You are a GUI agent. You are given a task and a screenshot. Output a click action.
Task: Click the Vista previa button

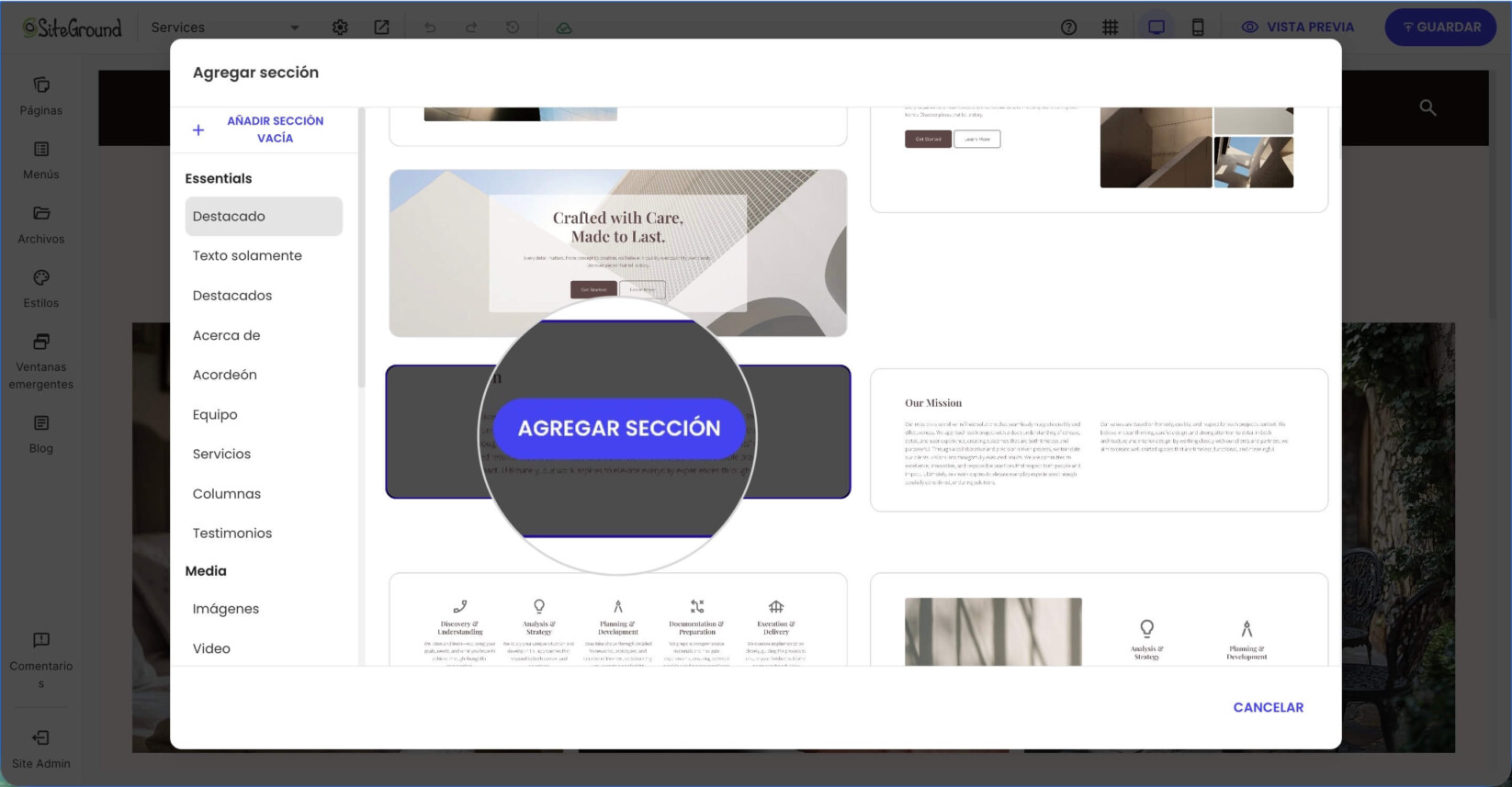1298,28
